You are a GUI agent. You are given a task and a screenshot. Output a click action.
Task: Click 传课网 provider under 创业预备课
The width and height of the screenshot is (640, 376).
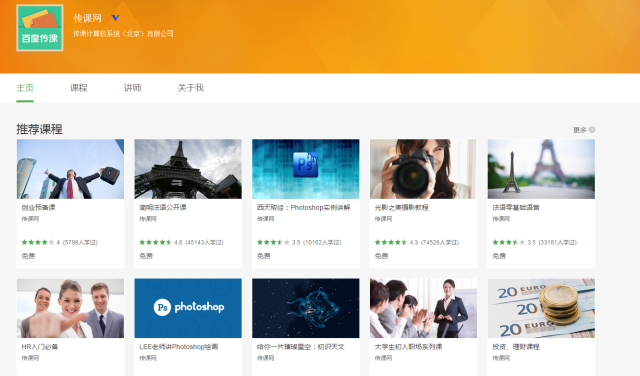pos(30,219)
